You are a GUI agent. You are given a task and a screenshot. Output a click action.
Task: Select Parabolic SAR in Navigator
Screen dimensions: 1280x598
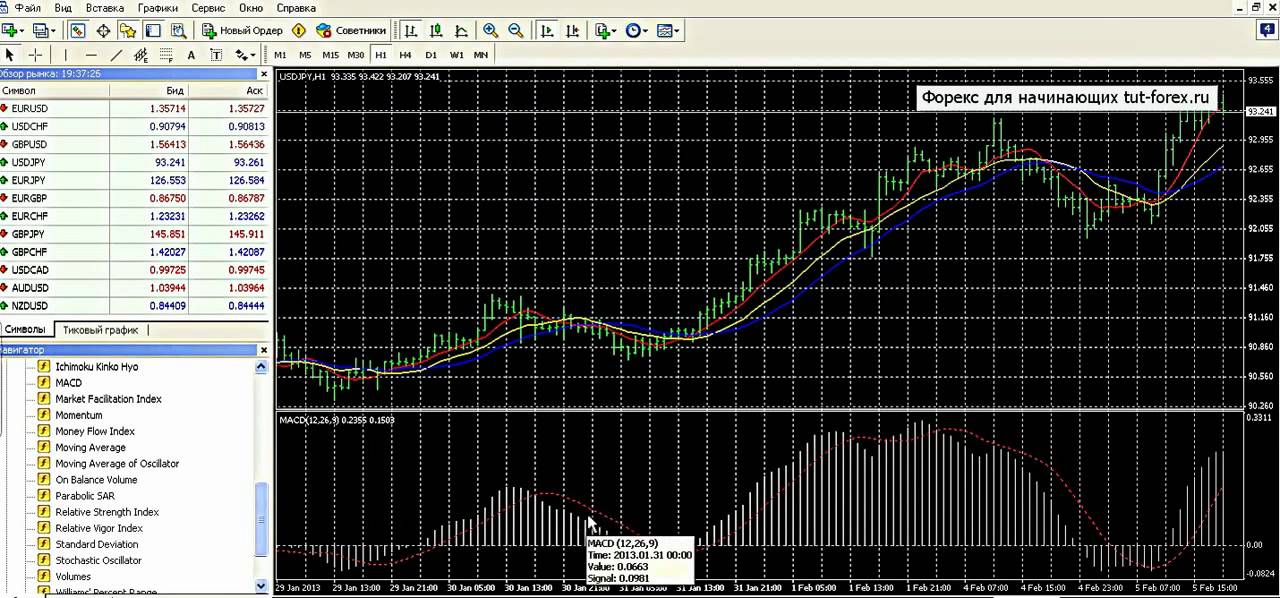click(x=84, y=496)
